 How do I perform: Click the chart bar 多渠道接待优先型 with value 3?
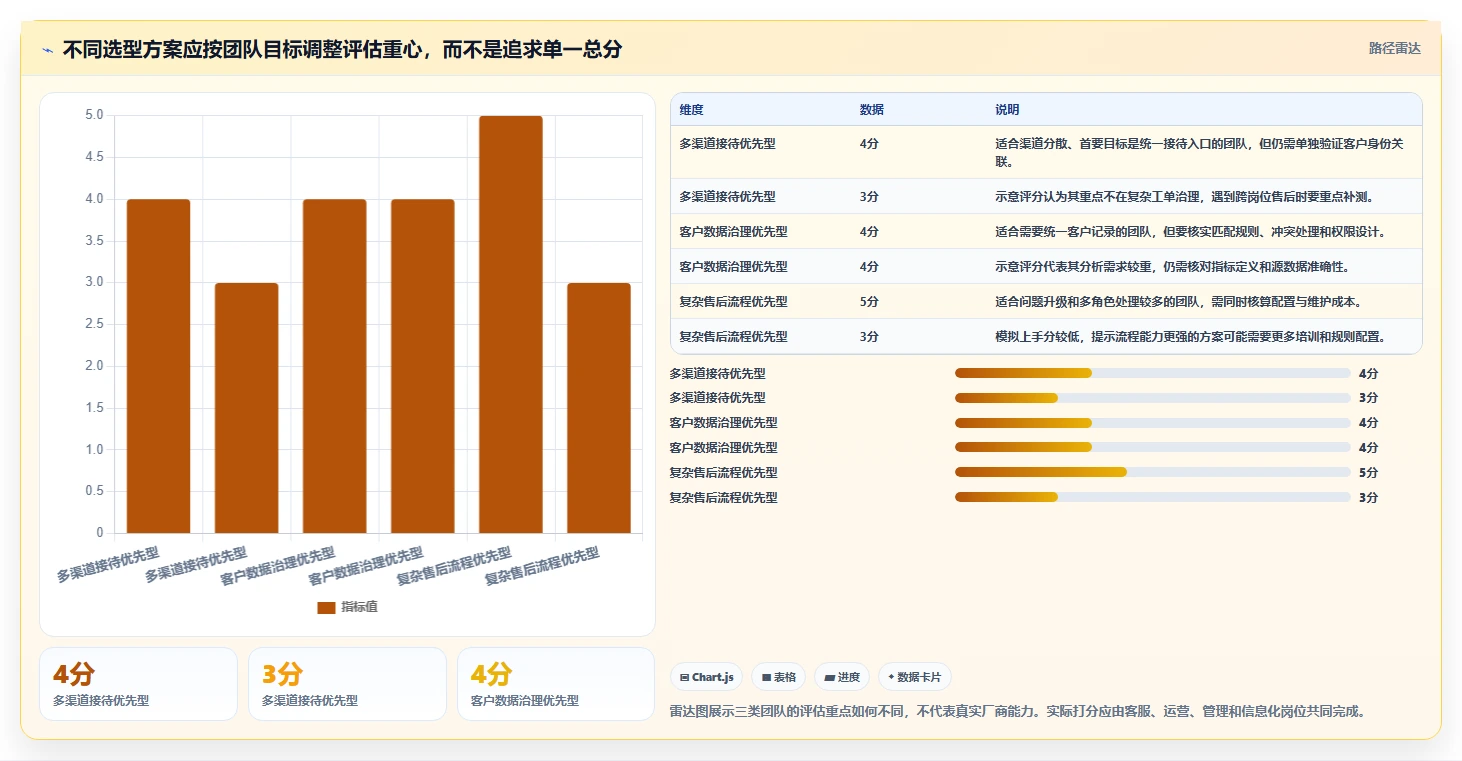pos(246,408)
